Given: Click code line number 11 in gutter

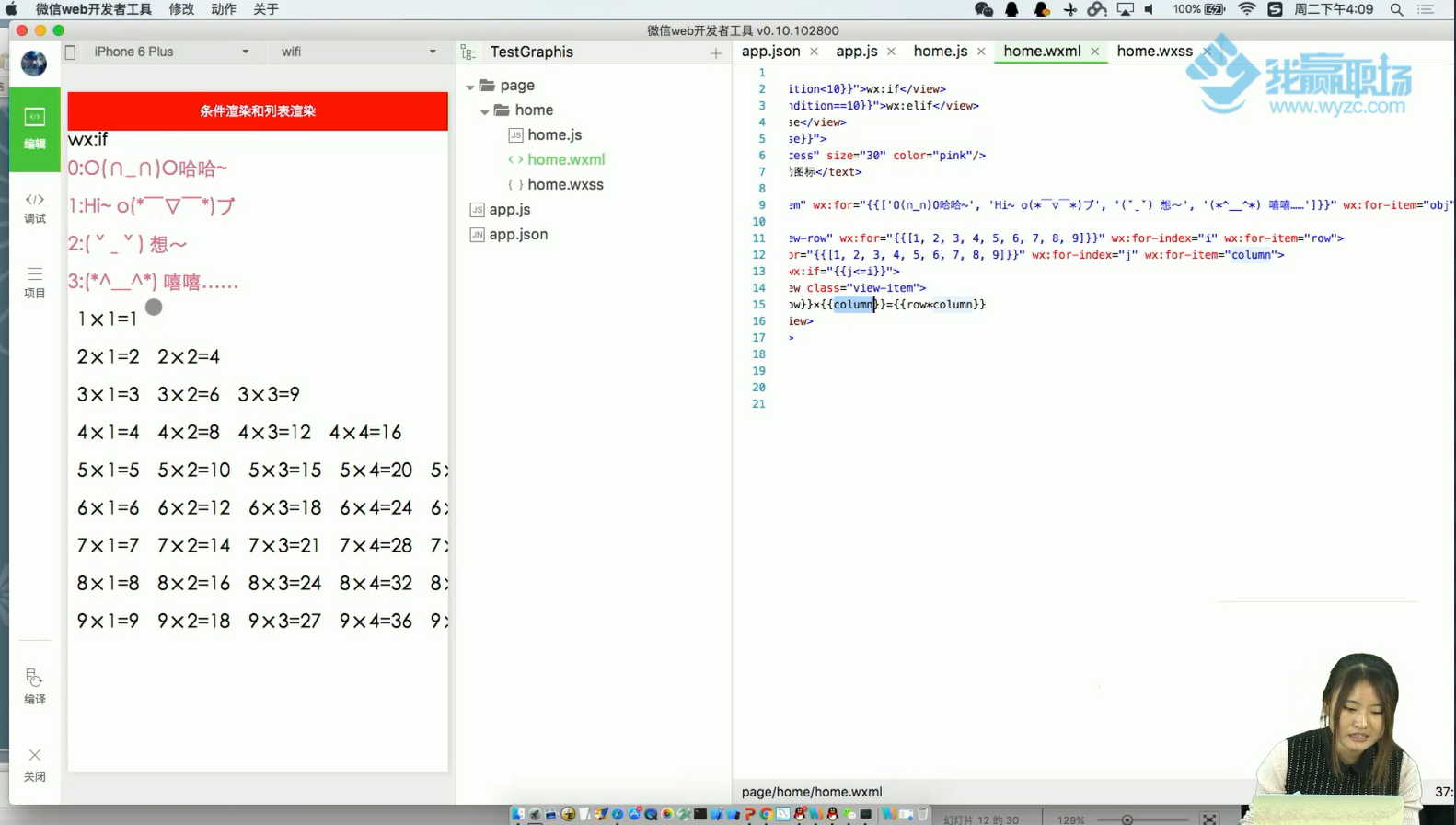Looking at the screenshot, I should [758, 238].
